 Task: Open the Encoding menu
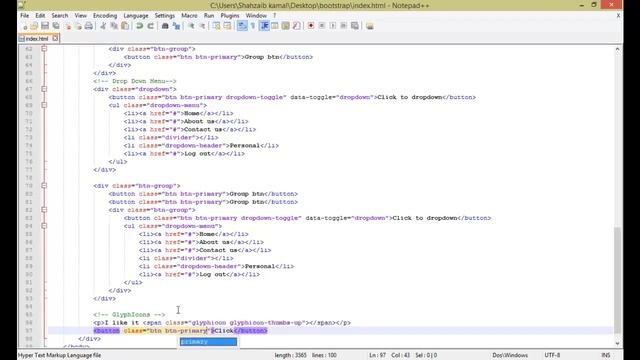coord(105,16)
